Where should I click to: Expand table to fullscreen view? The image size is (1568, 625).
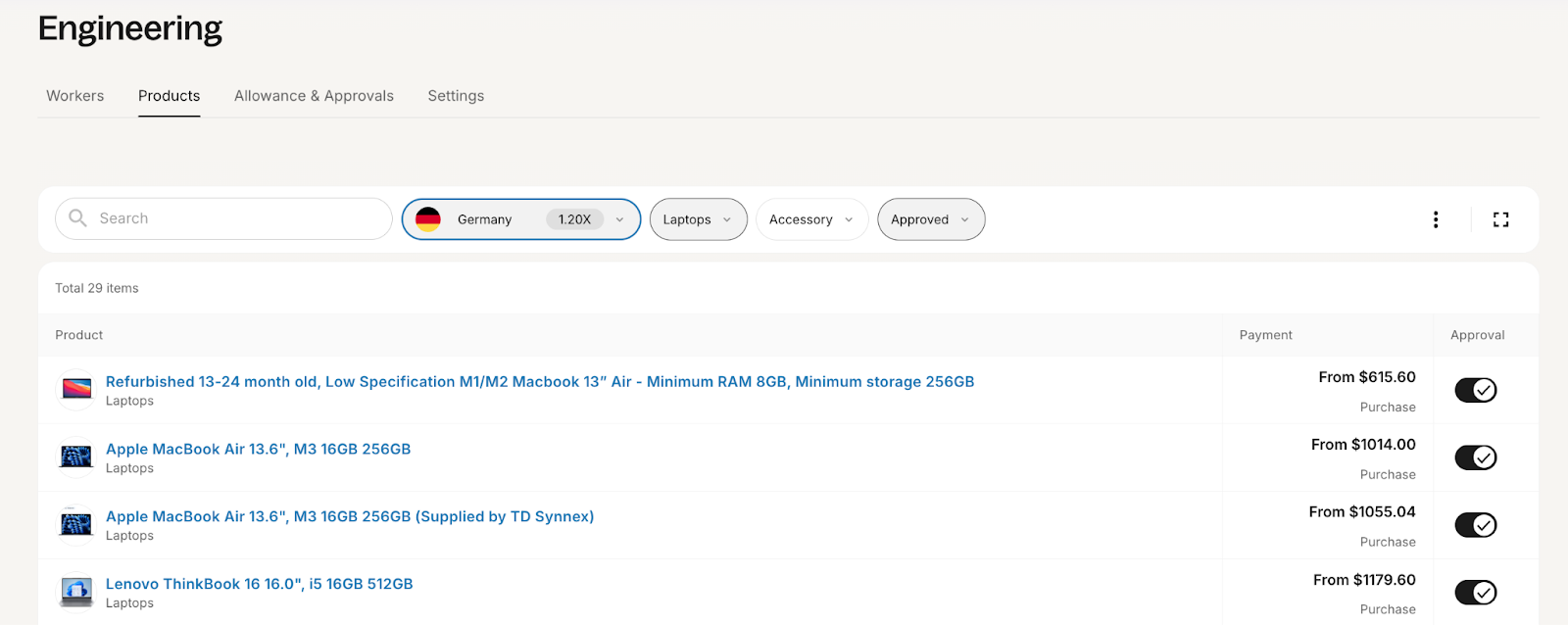click(1500, 219)
